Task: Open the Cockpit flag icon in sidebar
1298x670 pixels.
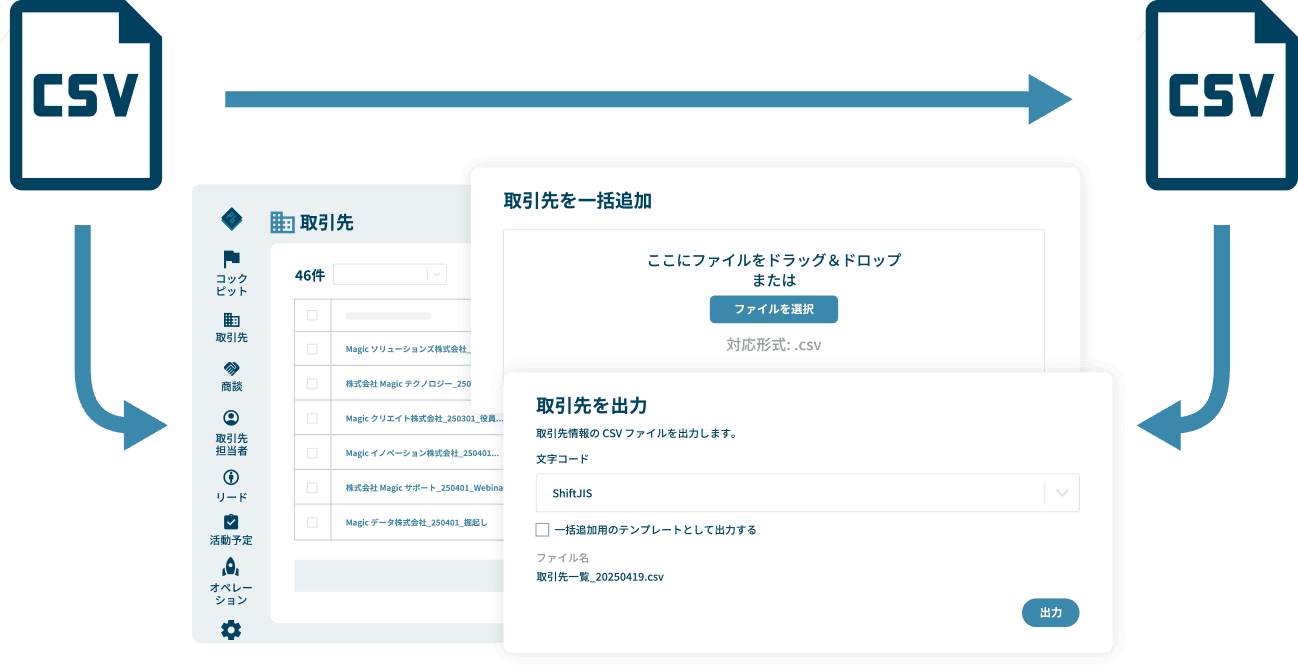Action: (x=231, y=259)
